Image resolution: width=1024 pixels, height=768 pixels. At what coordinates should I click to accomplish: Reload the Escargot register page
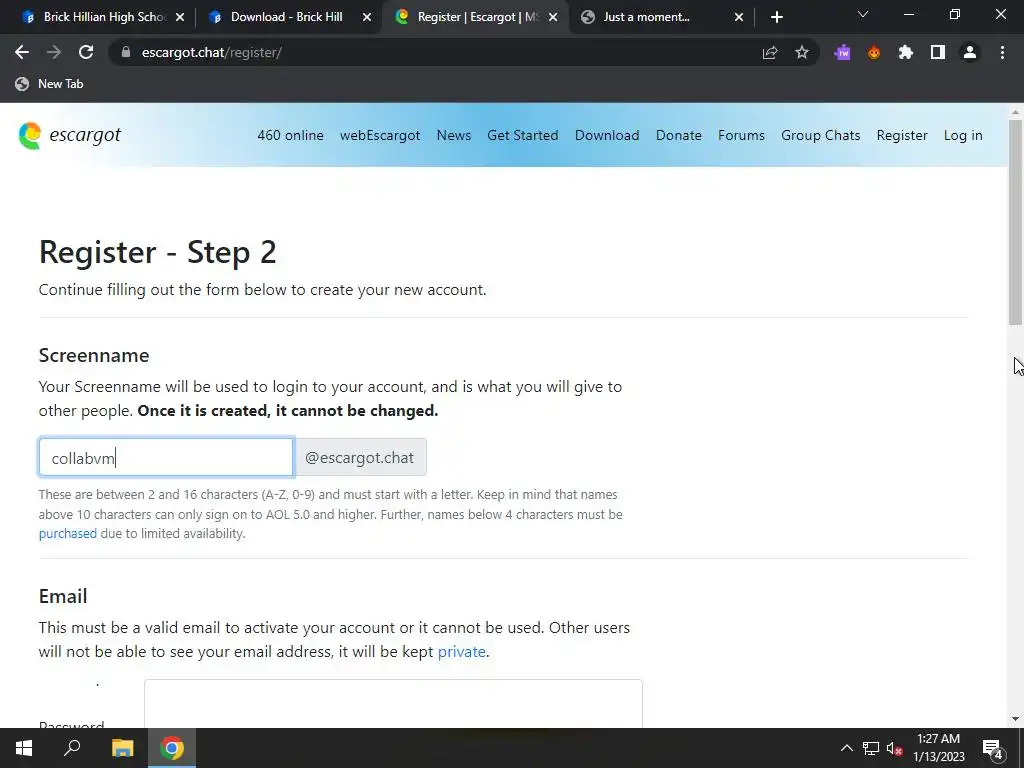[x=86, y=52]
